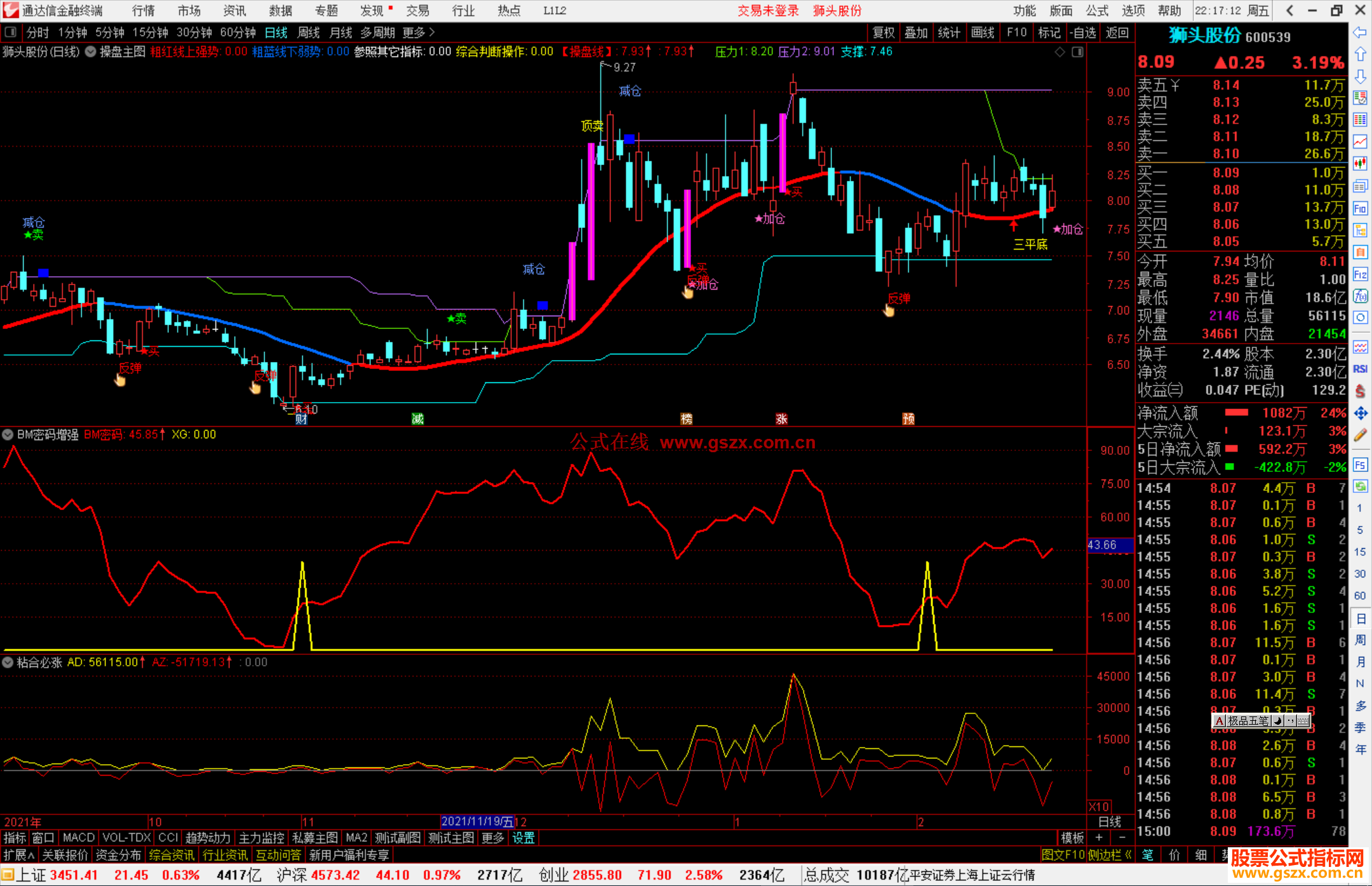Click the wavy multi-line indicator icon
Viewport: 1372px width, 886px height.
click(1360, 347)
